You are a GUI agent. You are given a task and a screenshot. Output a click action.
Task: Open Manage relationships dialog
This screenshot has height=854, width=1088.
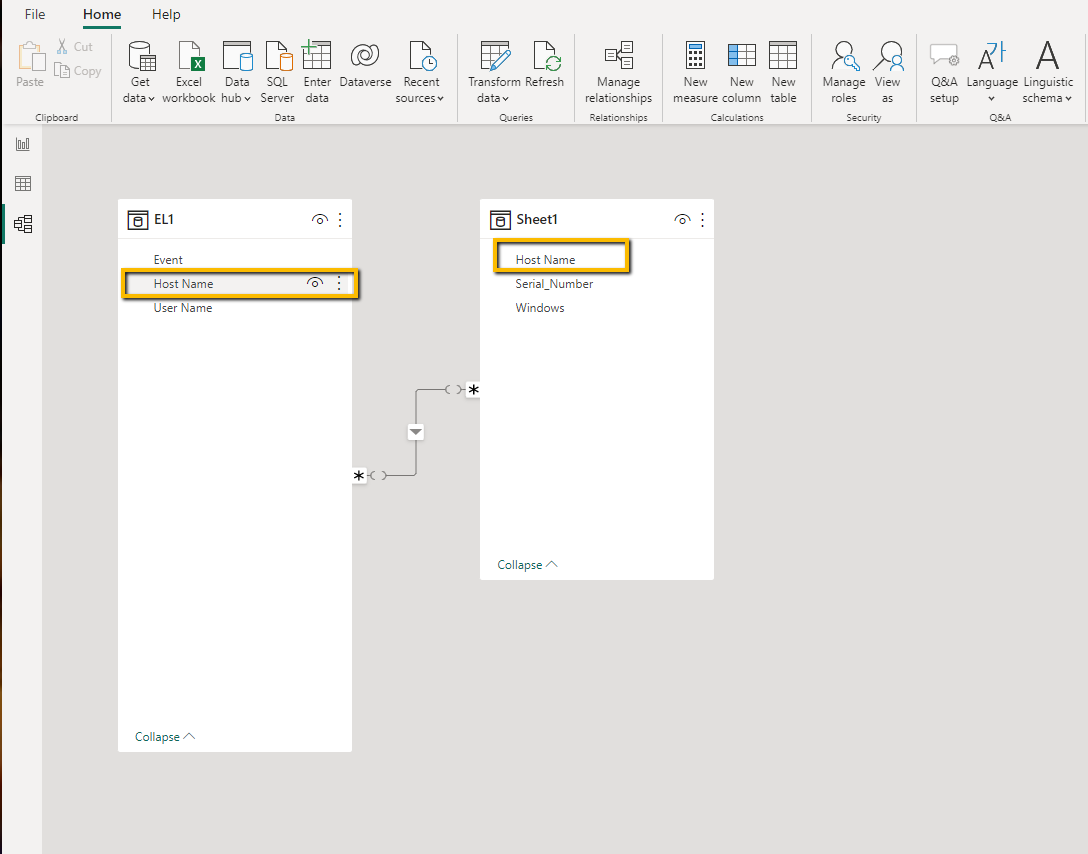pyautogui.click(x=618, y=72)
